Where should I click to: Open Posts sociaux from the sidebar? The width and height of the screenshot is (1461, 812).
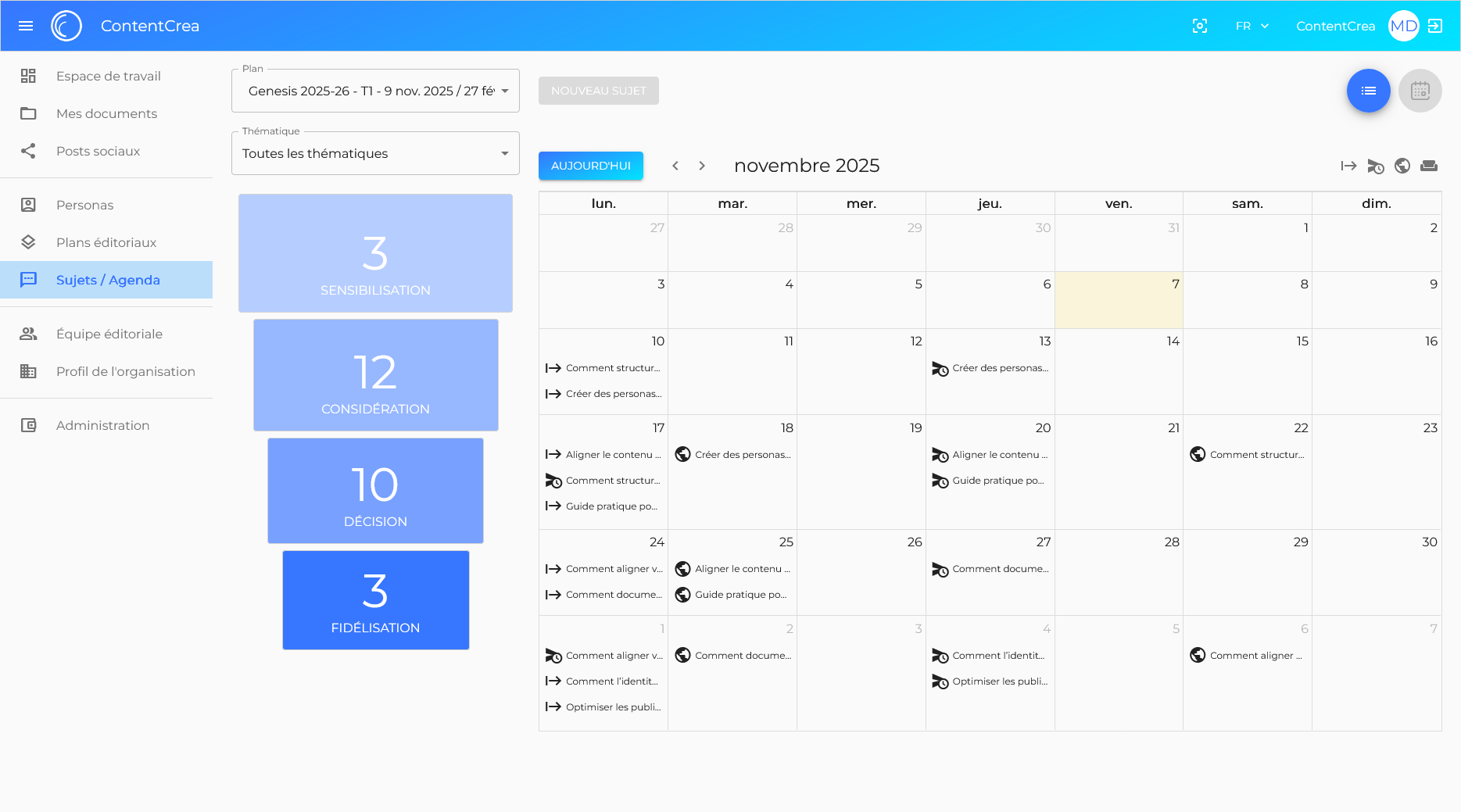click(98, 151)
